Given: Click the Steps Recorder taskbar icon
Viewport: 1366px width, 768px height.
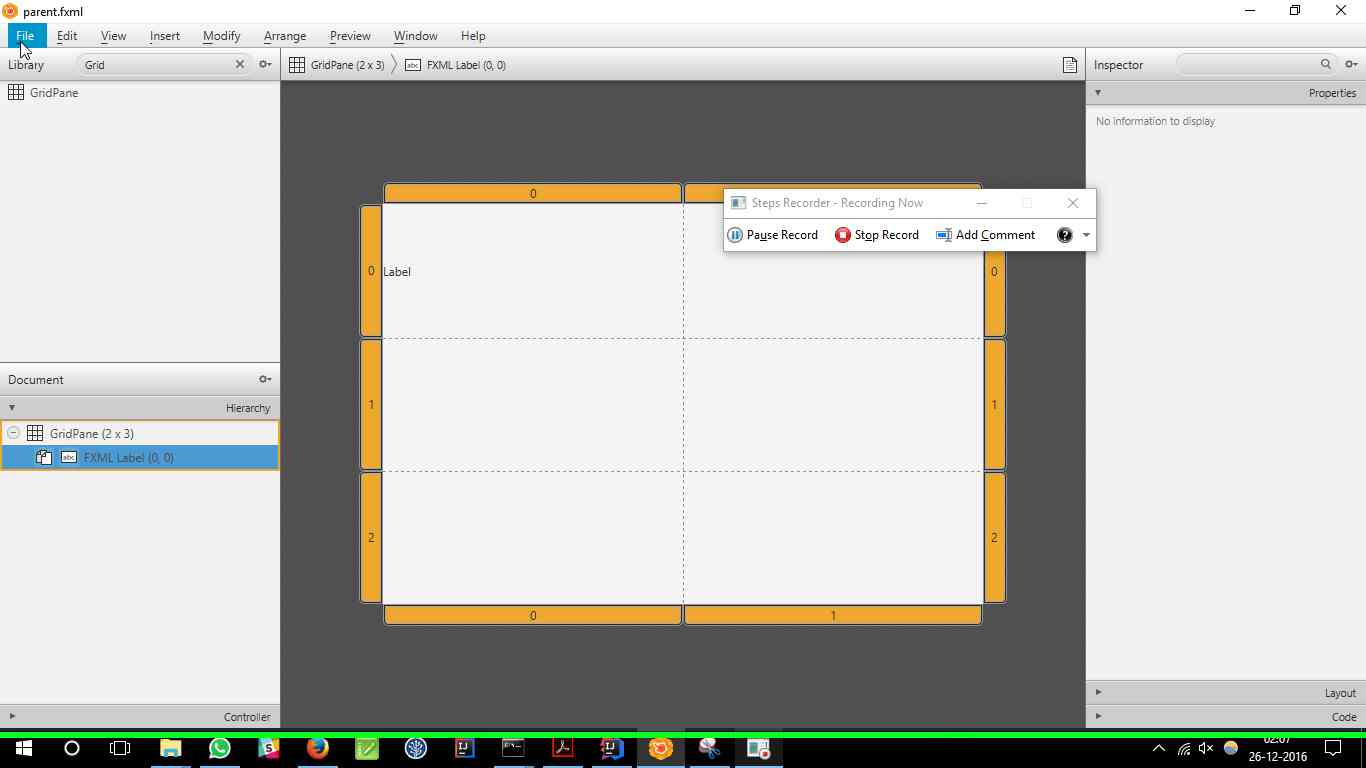Looking at the screenshot, I should [758, 748].
